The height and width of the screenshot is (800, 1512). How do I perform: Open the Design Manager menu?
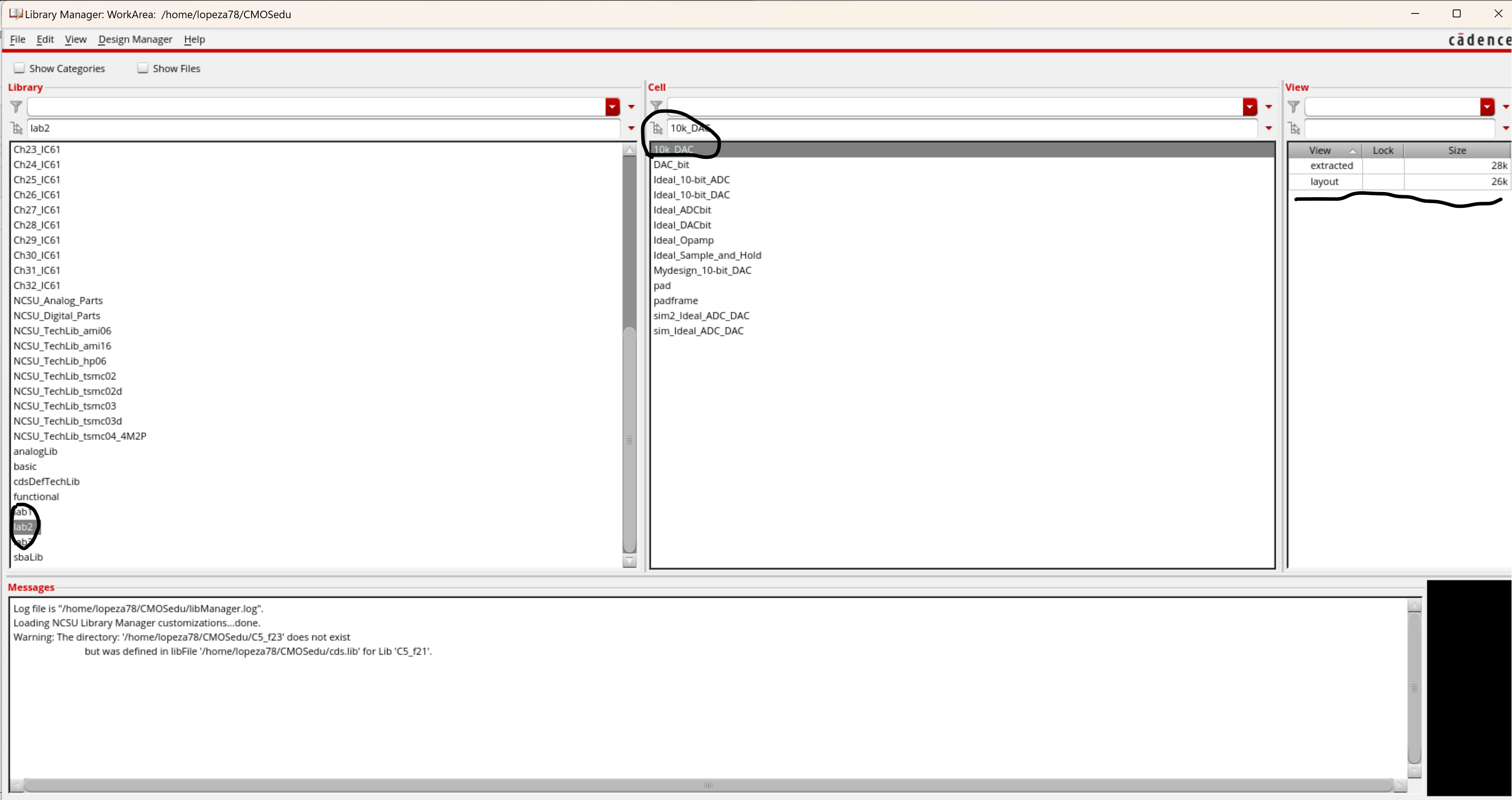[135, 40]
